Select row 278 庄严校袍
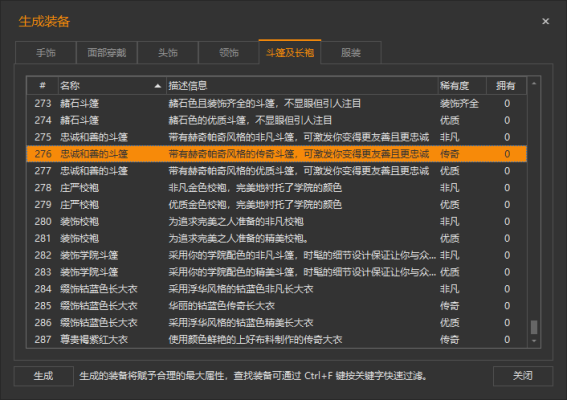Screen dimensions: 567x400 tap(277, 188)
